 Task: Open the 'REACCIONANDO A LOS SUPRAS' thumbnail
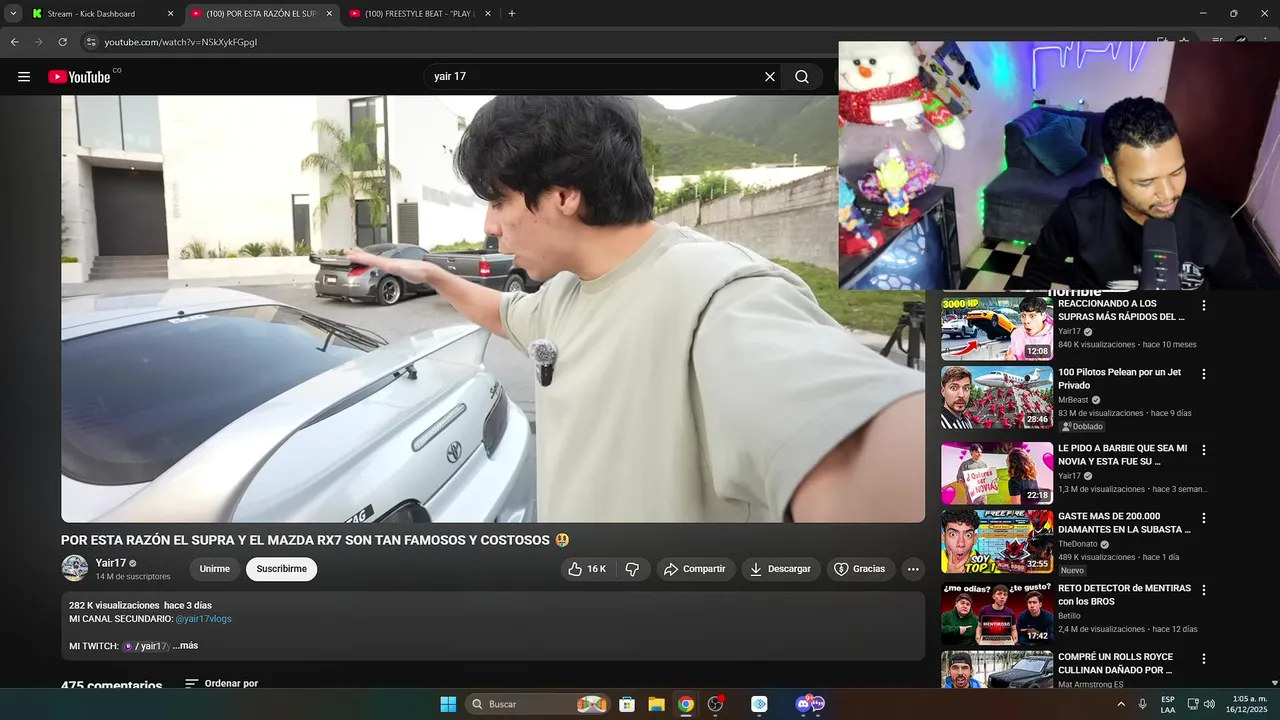point(997,327)
